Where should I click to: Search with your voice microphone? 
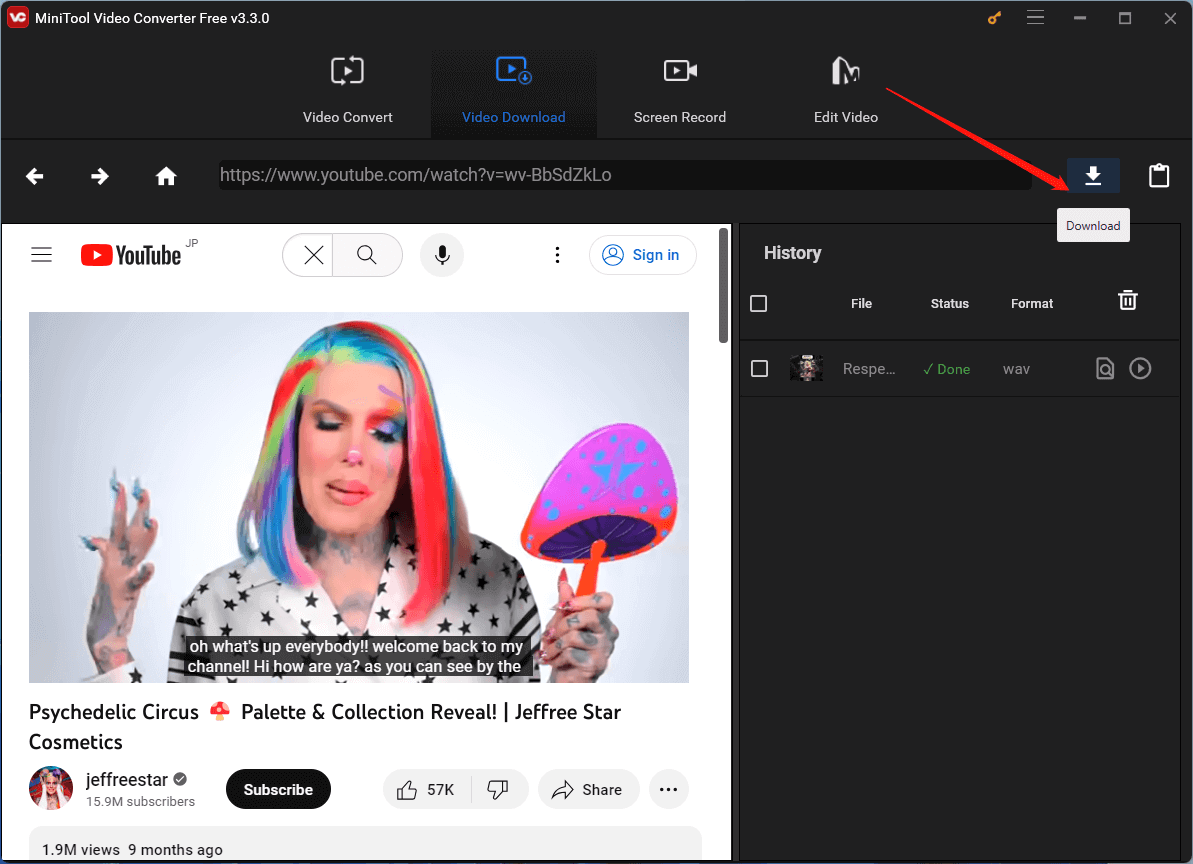point(442,255)
